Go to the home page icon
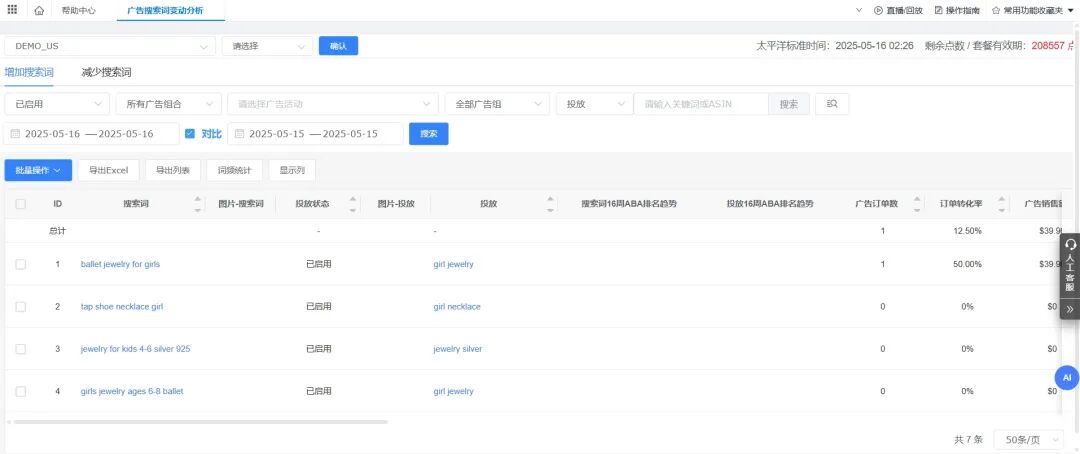Viewport: 1080px width, 454px height. [39, 10]
